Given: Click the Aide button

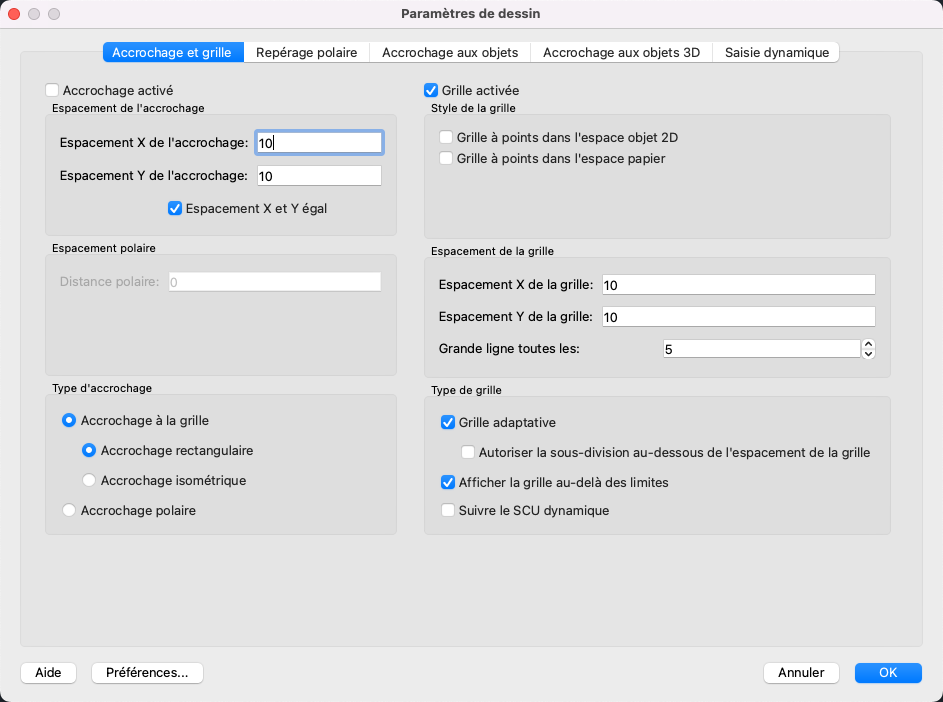Looking at the screenshot, I should 48,673.
